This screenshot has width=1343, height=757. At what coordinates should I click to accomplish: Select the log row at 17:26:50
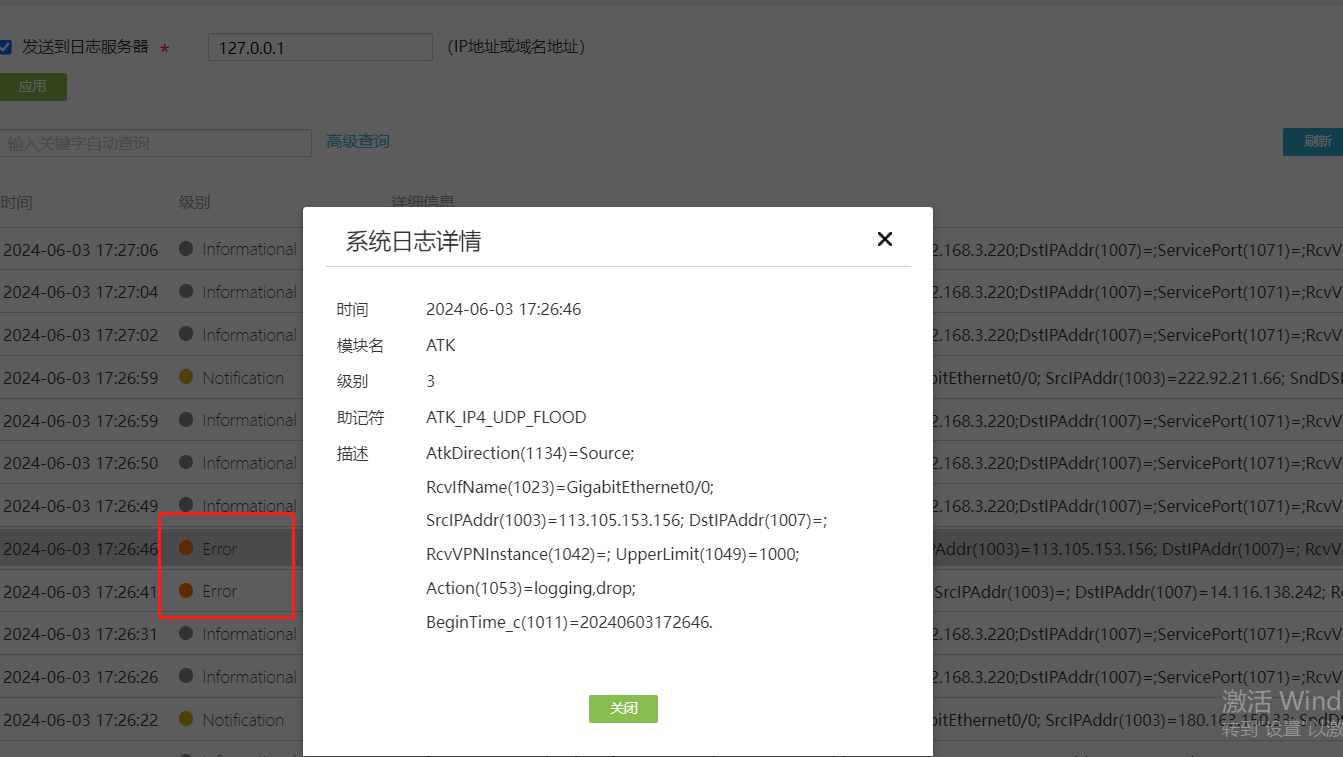point(671,463)
